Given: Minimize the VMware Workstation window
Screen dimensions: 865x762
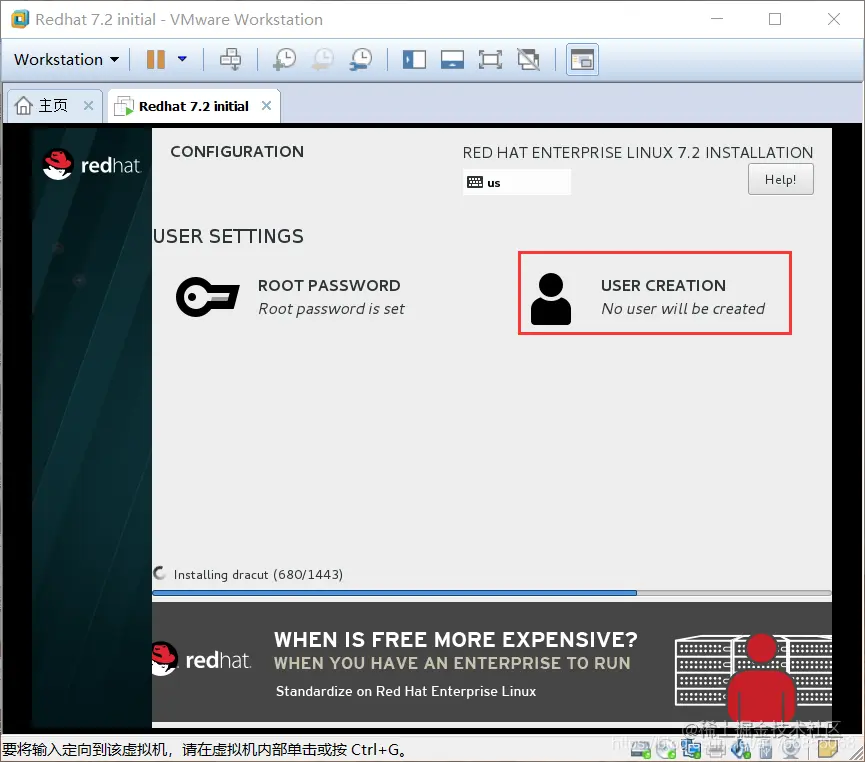Looking at the screenshot, I should (x=717, y=19).
